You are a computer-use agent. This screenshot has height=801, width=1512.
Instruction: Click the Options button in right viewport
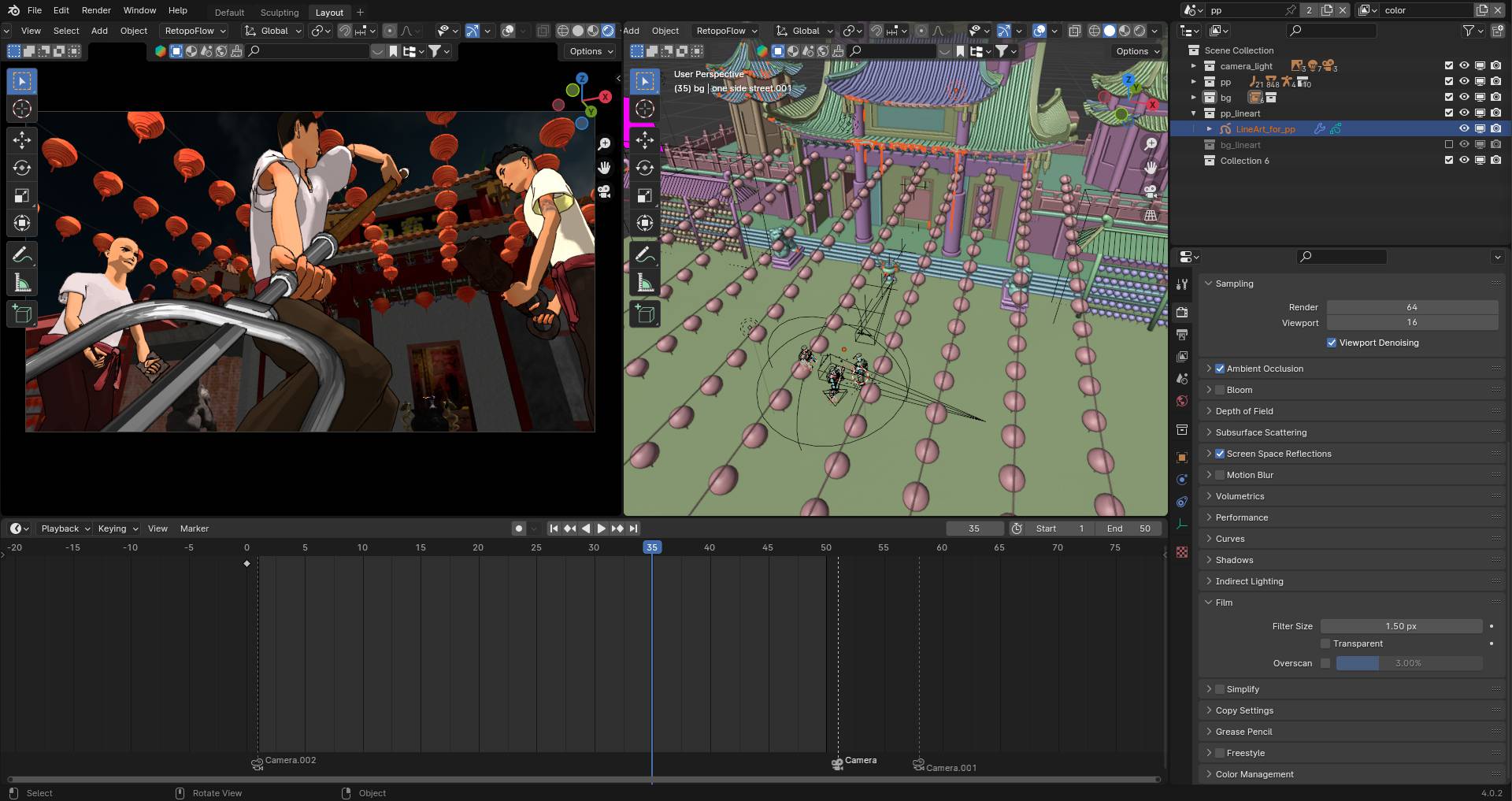pos(1137,51)
